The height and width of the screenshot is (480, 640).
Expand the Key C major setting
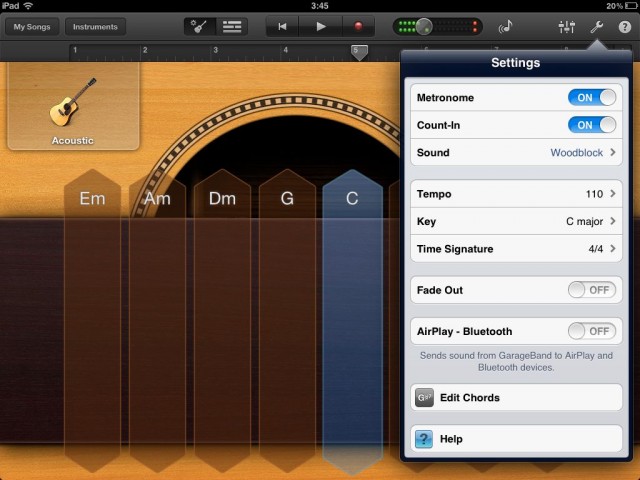[x=516, y=221]
